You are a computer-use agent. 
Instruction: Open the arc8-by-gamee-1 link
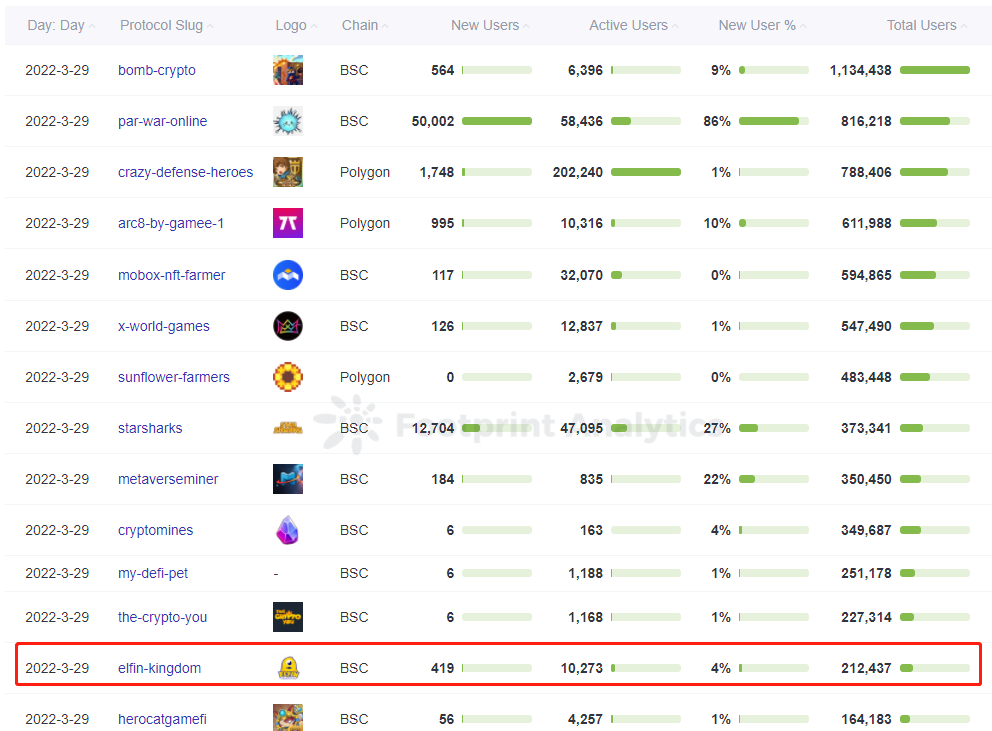(171, 223)
